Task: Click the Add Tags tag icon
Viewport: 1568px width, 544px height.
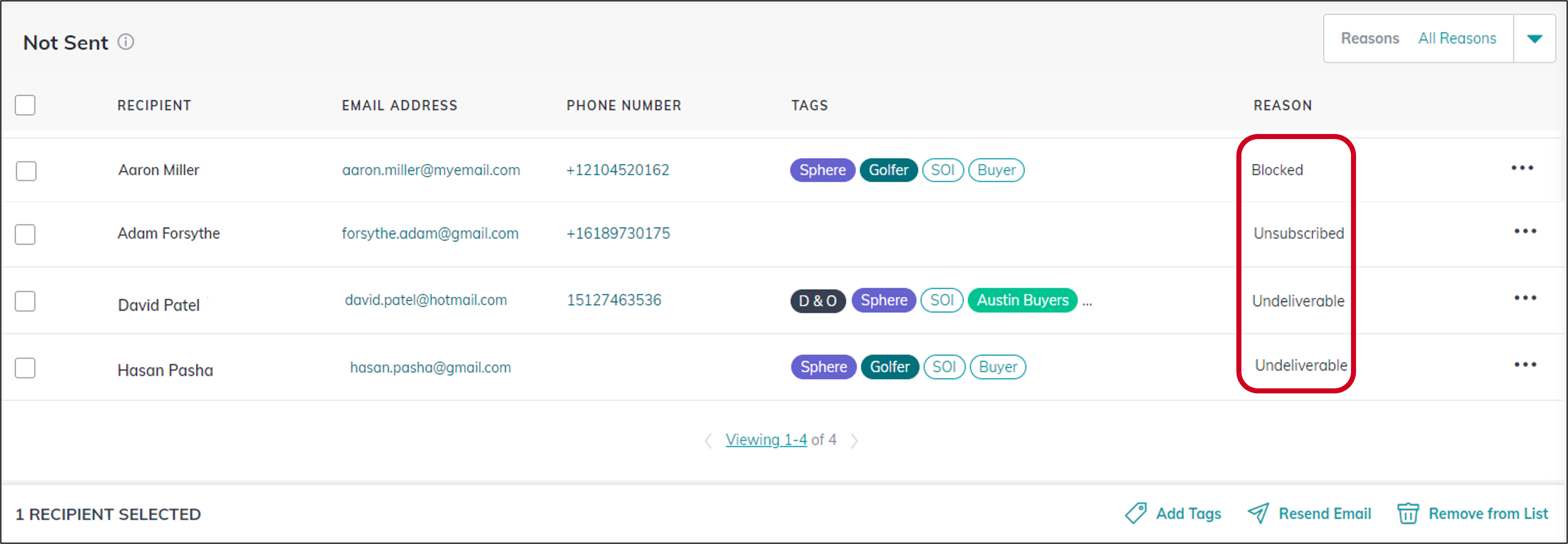Action: click(1135, 514)
